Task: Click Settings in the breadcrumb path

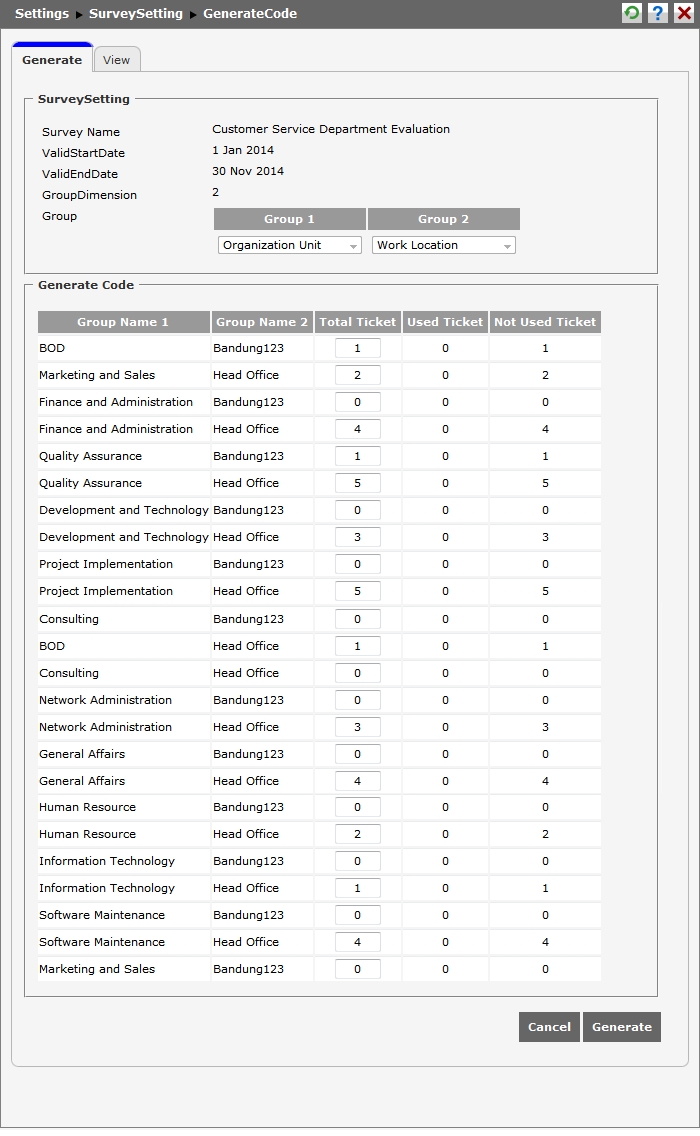Action: pos(42,14)
